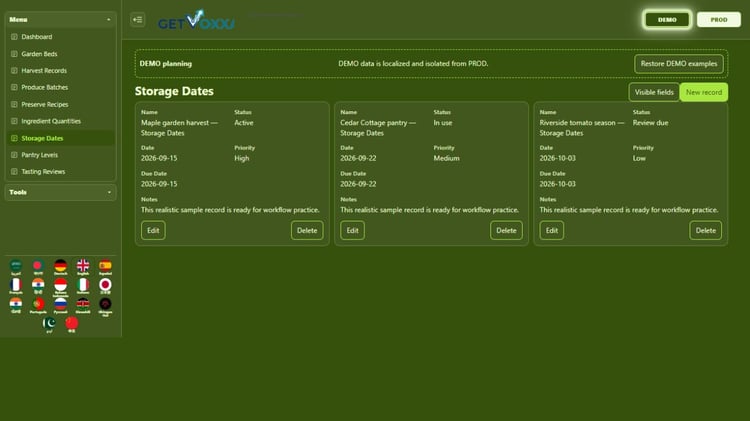Switch to DEMO environment mode

[667, 20]
